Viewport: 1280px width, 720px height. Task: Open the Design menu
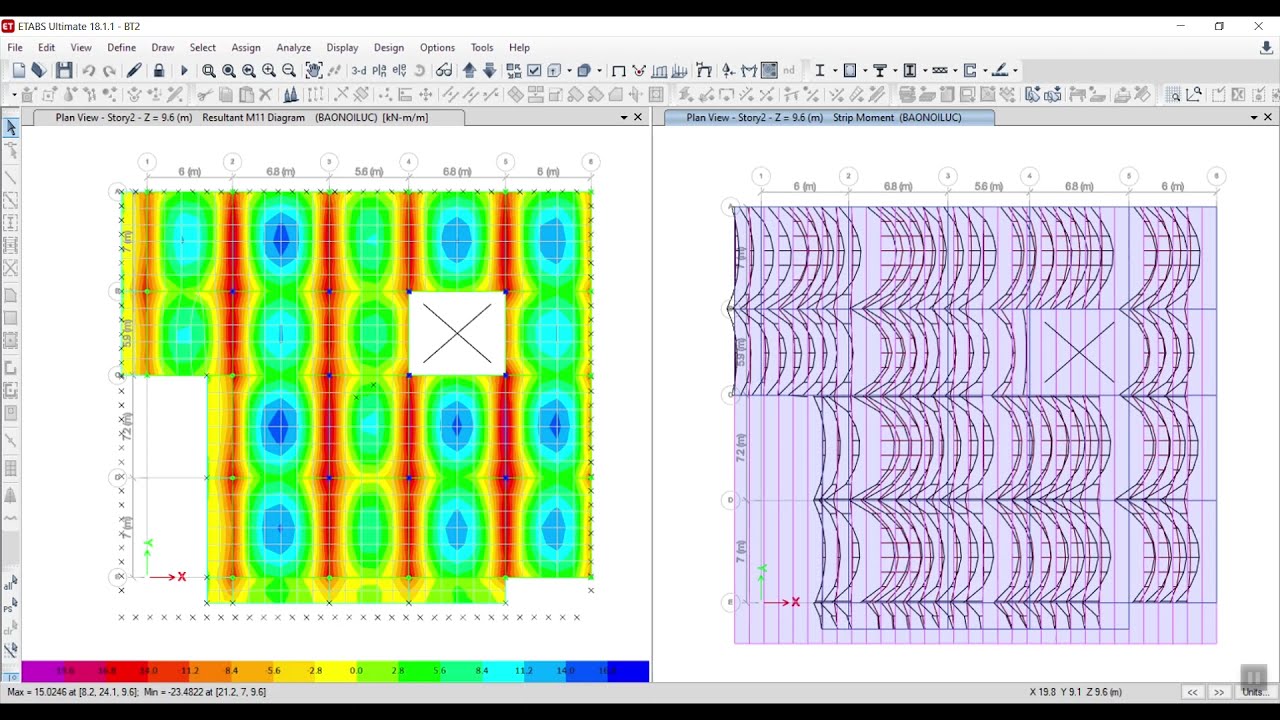click(389, 47)
